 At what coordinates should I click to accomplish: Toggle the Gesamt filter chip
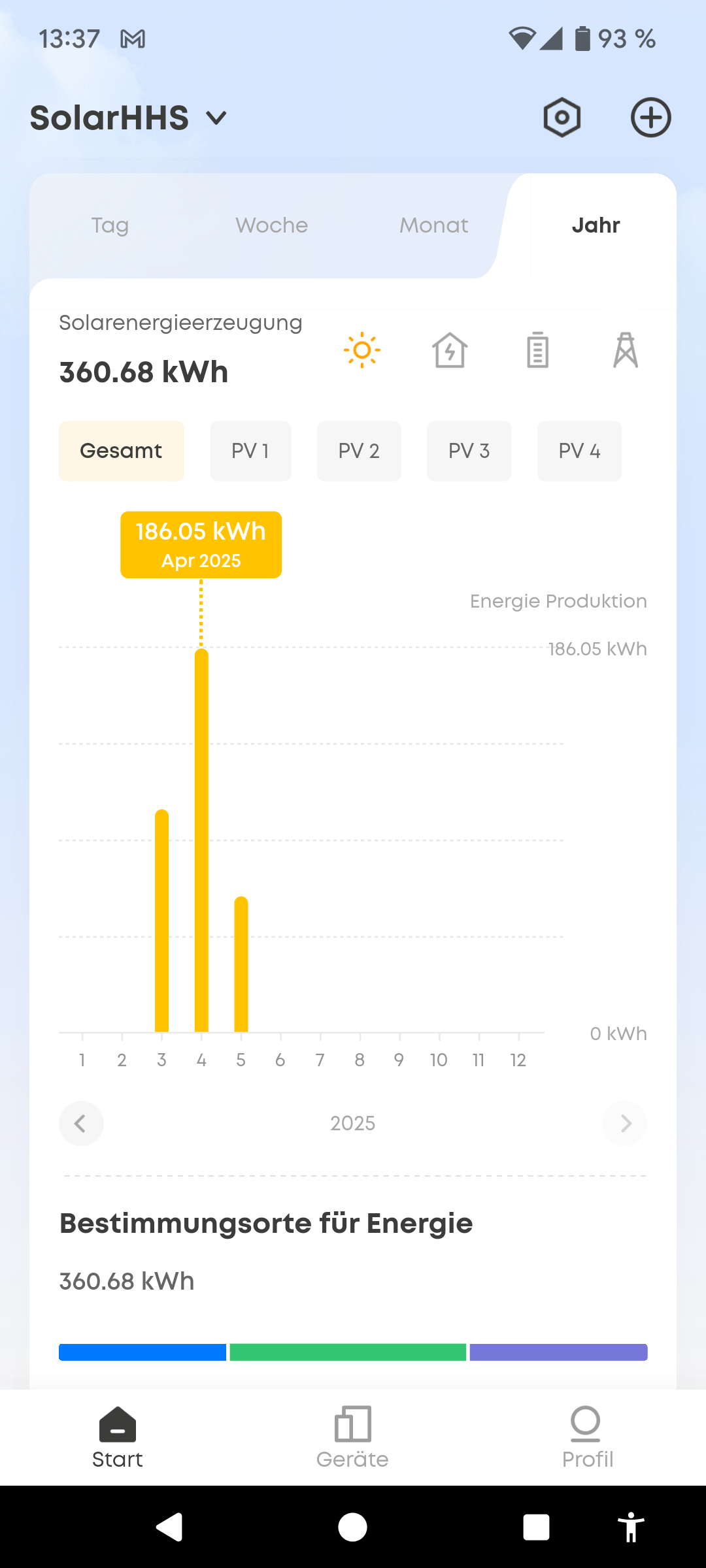[x=122, y=451]
